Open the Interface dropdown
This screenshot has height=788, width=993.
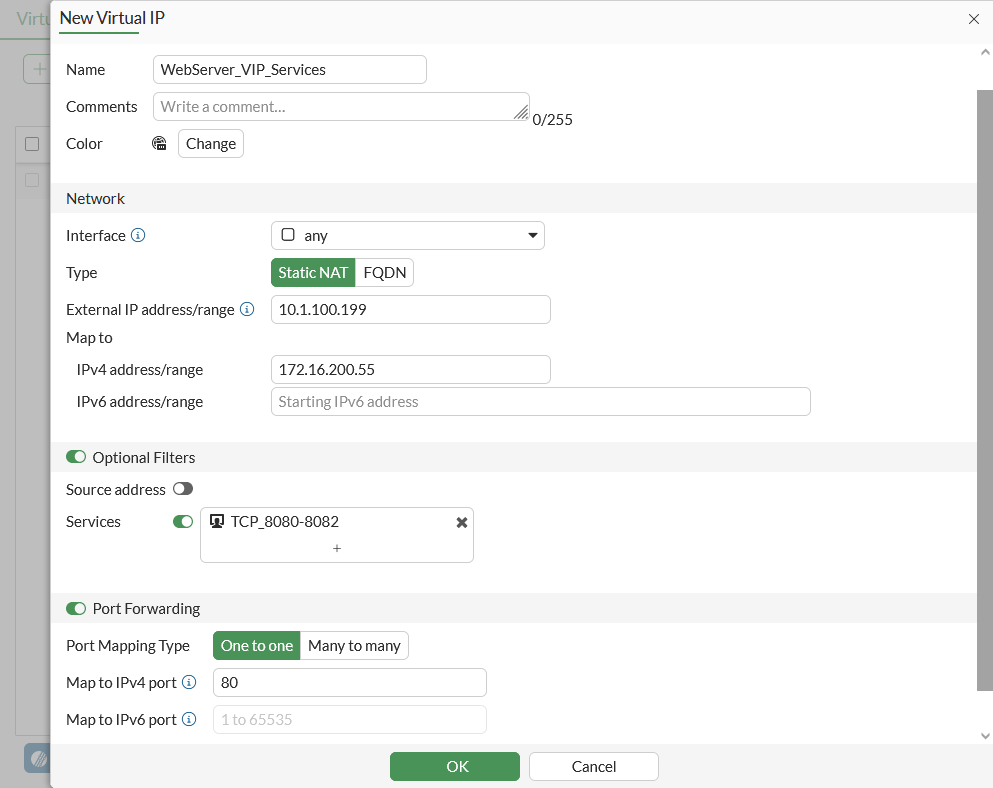tap(408, 236)
